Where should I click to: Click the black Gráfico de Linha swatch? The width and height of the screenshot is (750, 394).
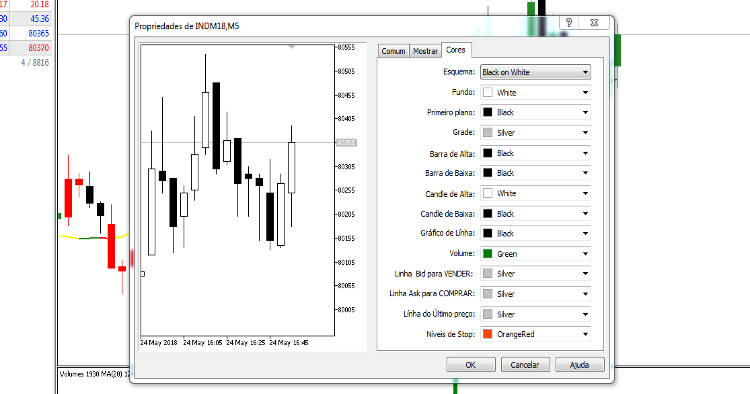487,233
